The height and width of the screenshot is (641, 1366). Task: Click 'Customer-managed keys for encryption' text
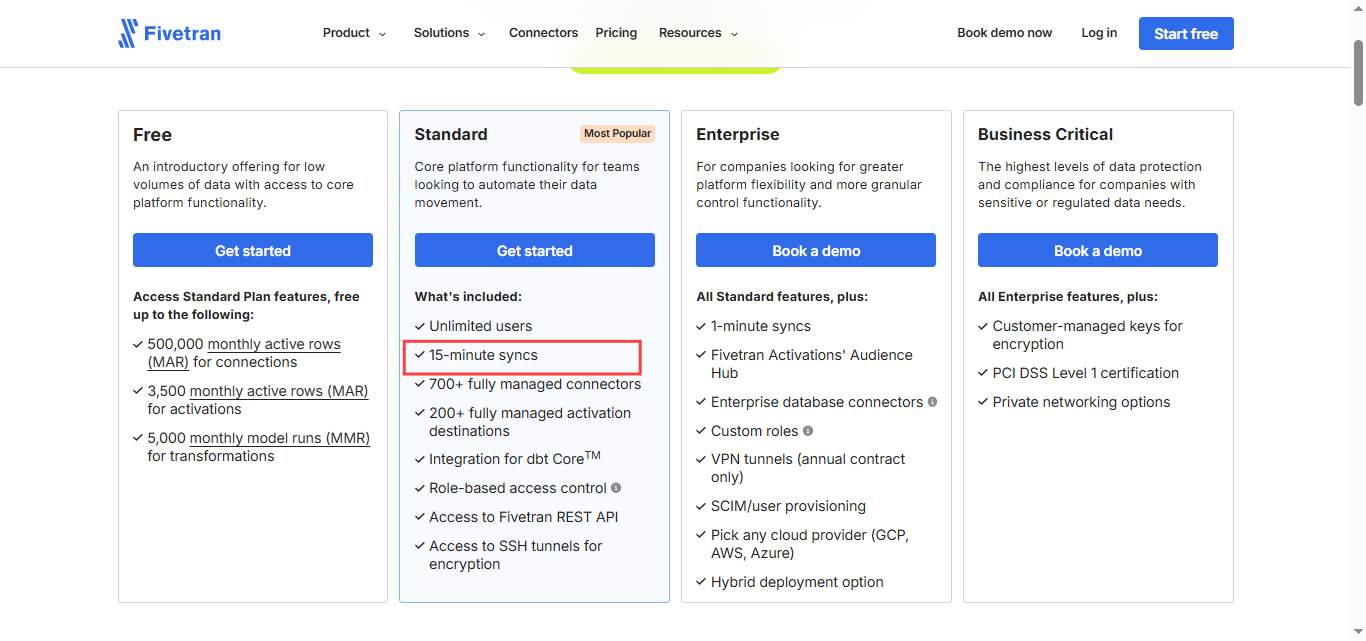[x=1088, y=335]
